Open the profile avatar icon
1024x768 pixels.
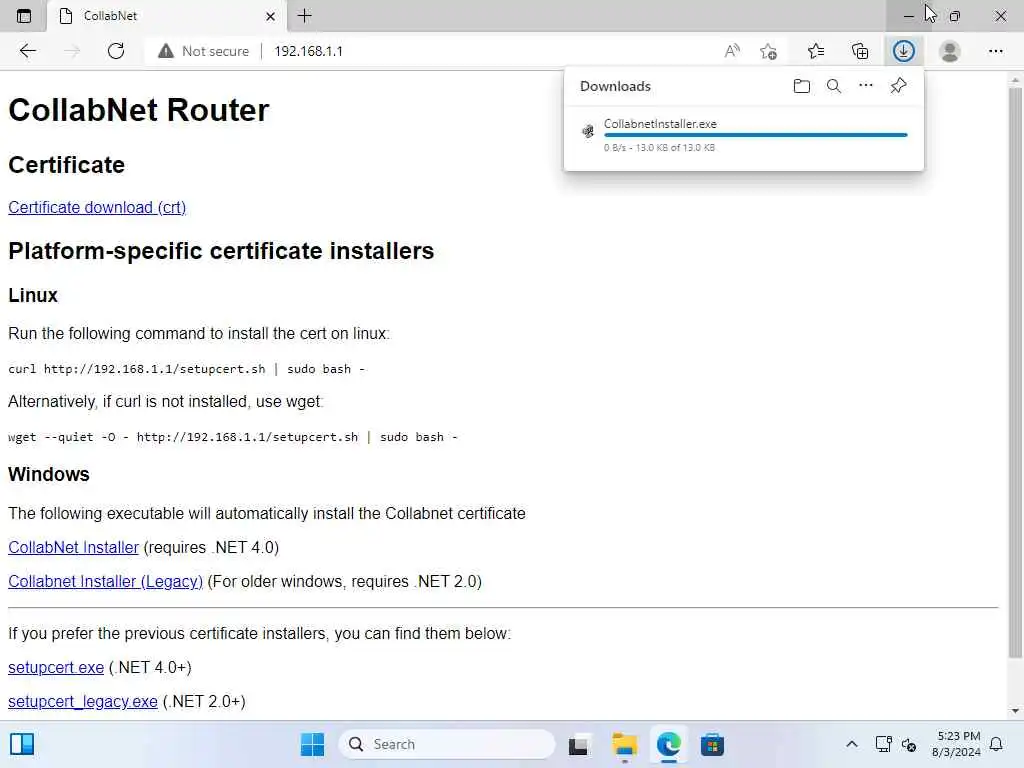950,51
